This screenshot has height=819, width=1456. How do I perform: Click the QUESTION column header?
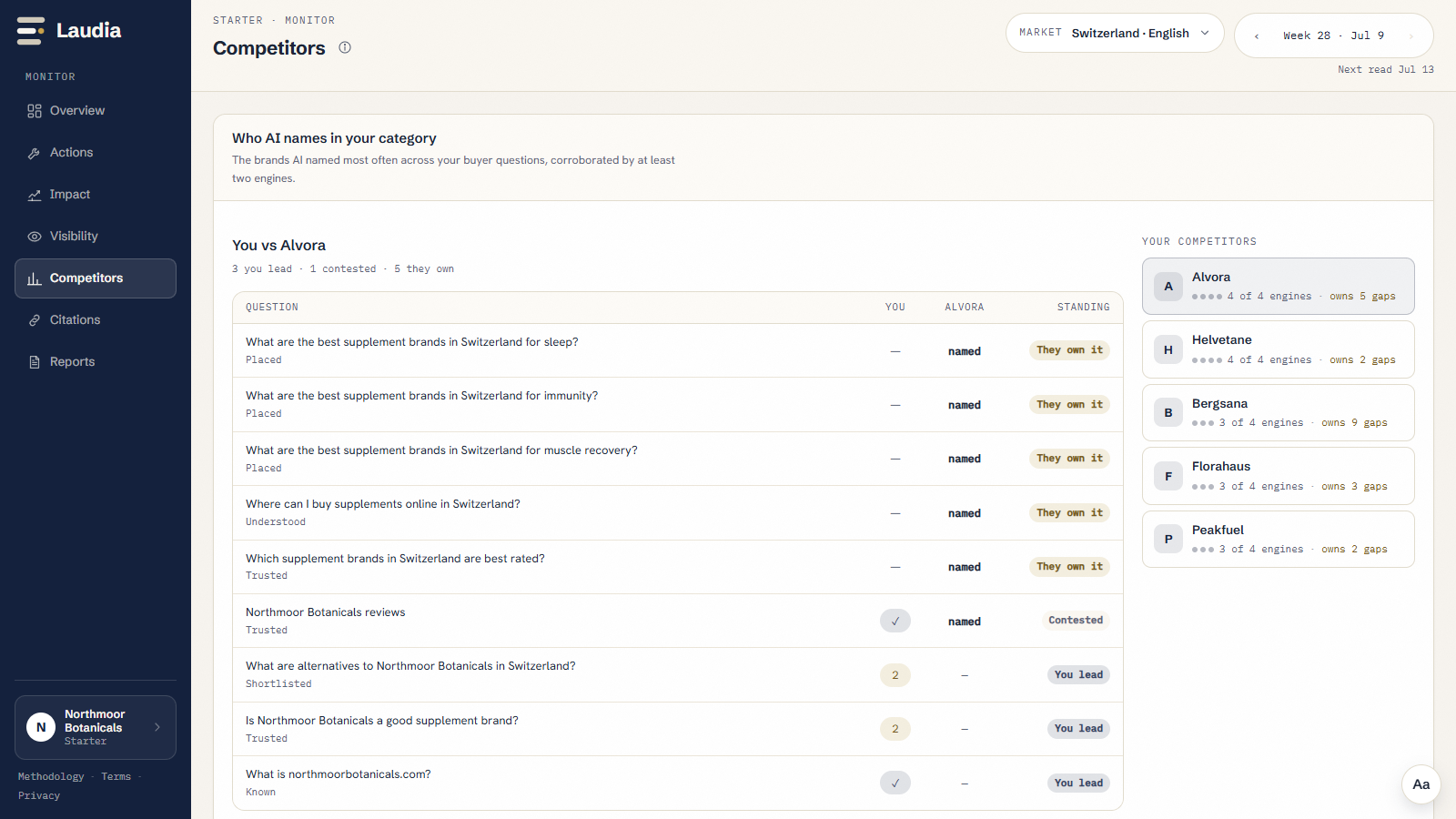coord(272,308)
